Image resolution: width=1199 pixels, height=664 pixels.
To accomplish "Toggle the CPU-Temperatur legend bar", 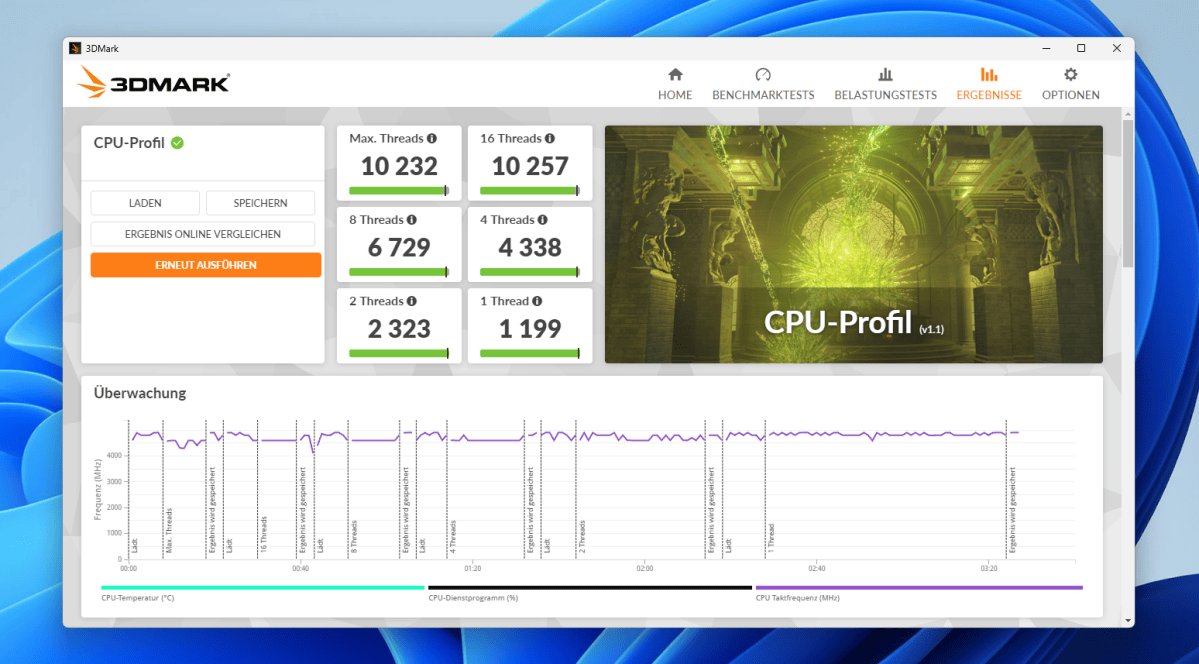I will click(262, 588).
